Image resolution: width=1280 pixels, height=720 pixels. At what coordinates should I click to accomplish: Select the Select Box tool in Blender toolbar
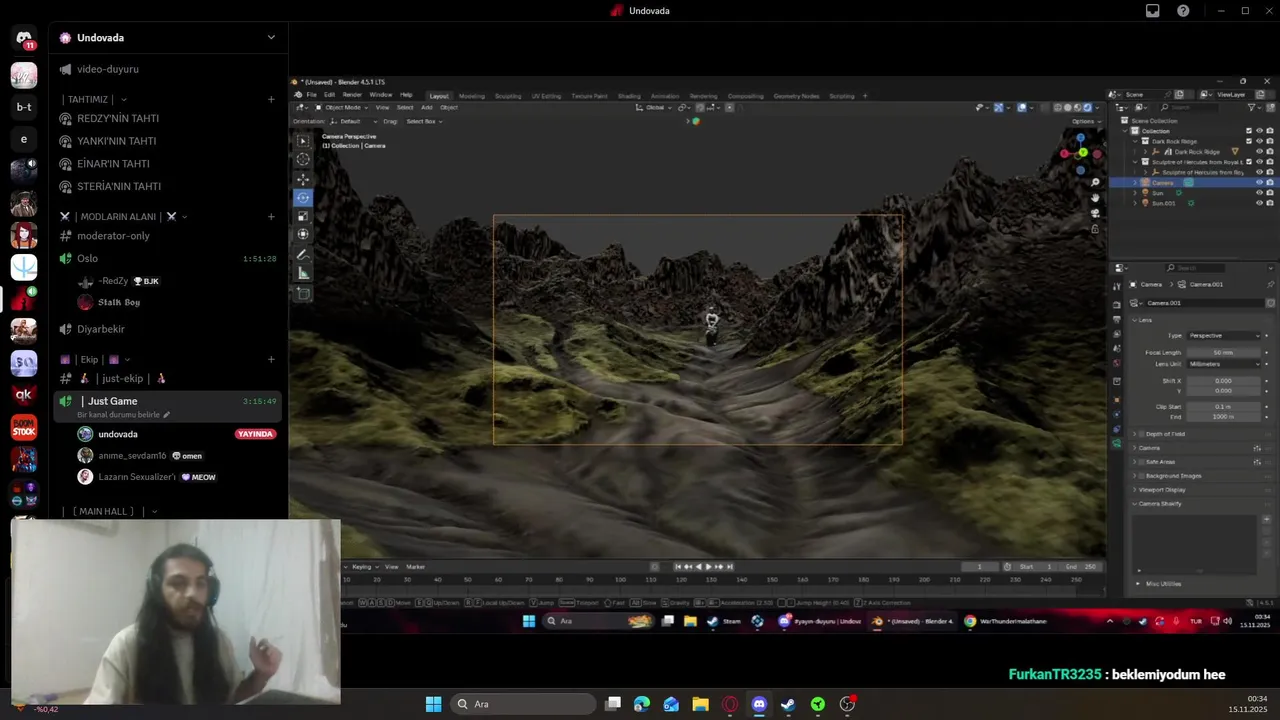click(x=303, y=141)
